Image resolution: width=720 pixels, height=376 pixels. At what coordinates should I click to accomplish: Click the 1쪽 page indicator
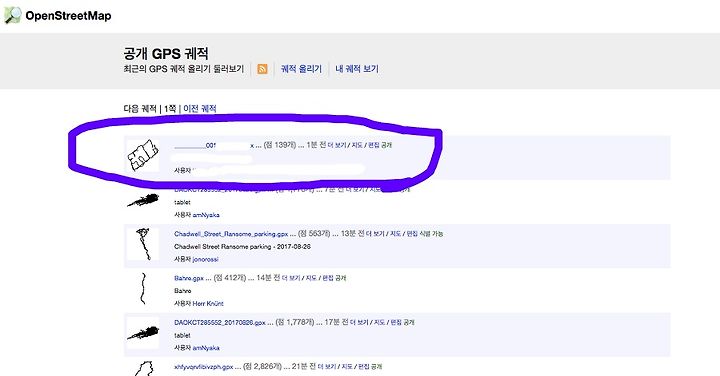170,109
